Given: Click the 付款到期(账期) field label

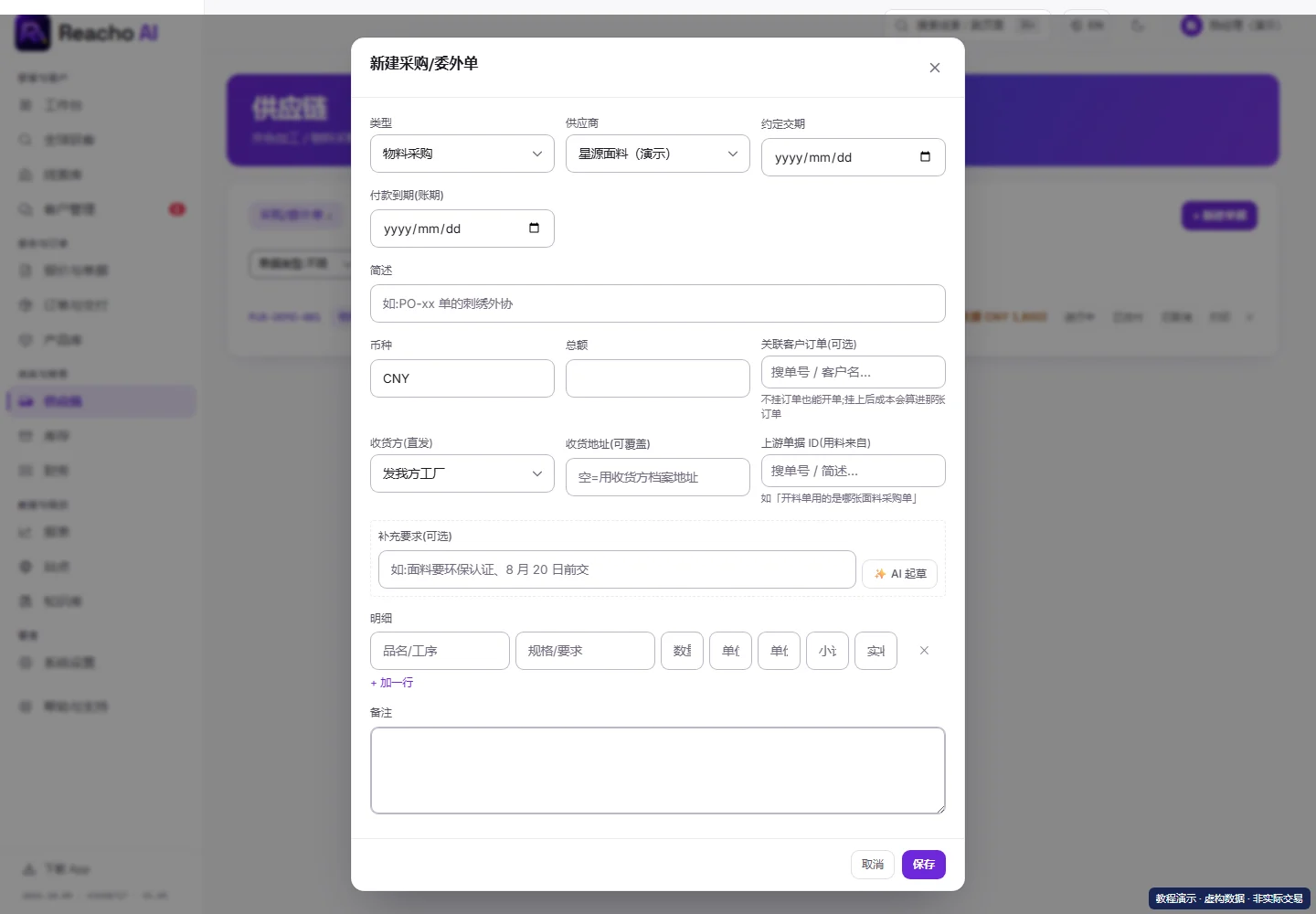Looking at the screenshot, I should [x=407, y=196].
